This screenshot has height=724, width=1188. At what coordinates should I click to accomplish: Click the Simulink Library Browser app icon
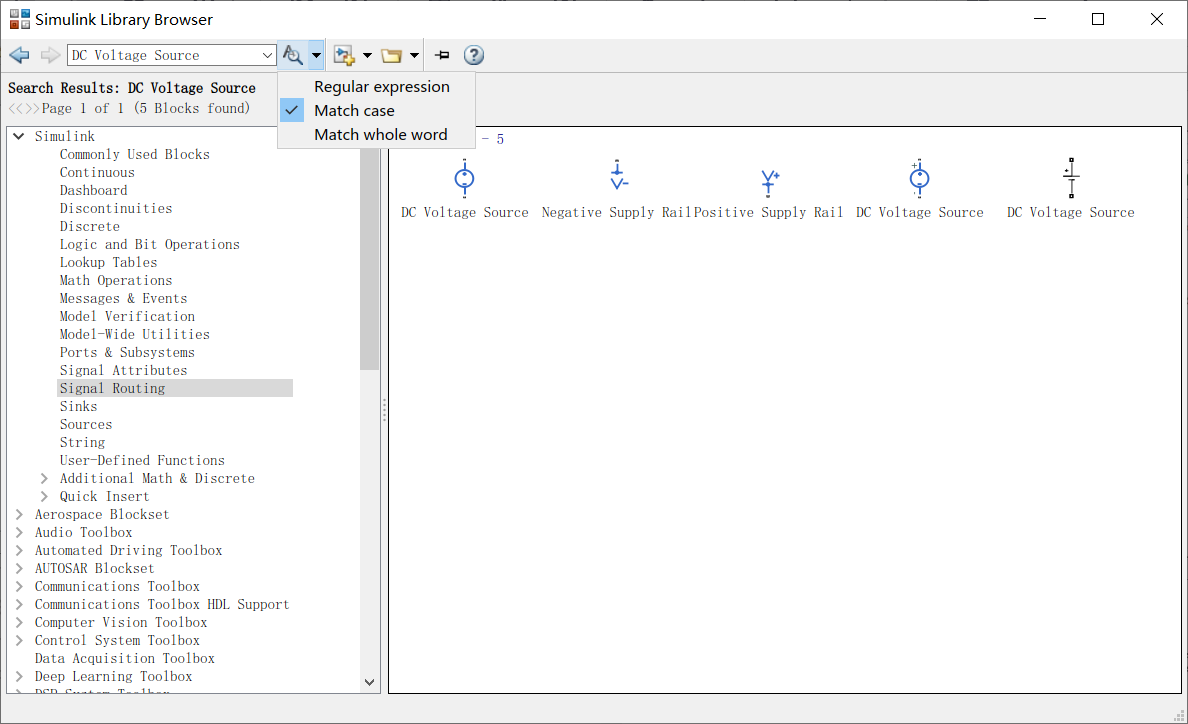(x=20, y=19)
